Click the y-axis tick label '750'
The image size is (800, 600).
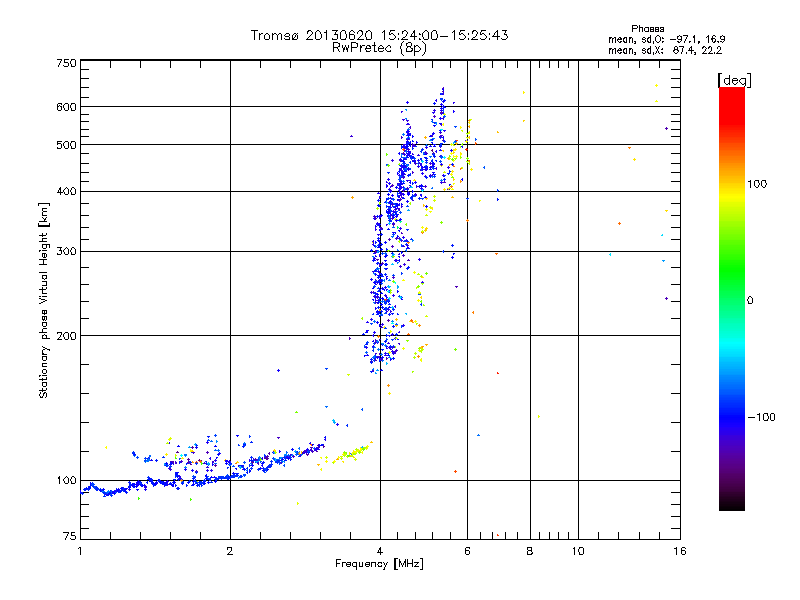click(x=66, y=63)
